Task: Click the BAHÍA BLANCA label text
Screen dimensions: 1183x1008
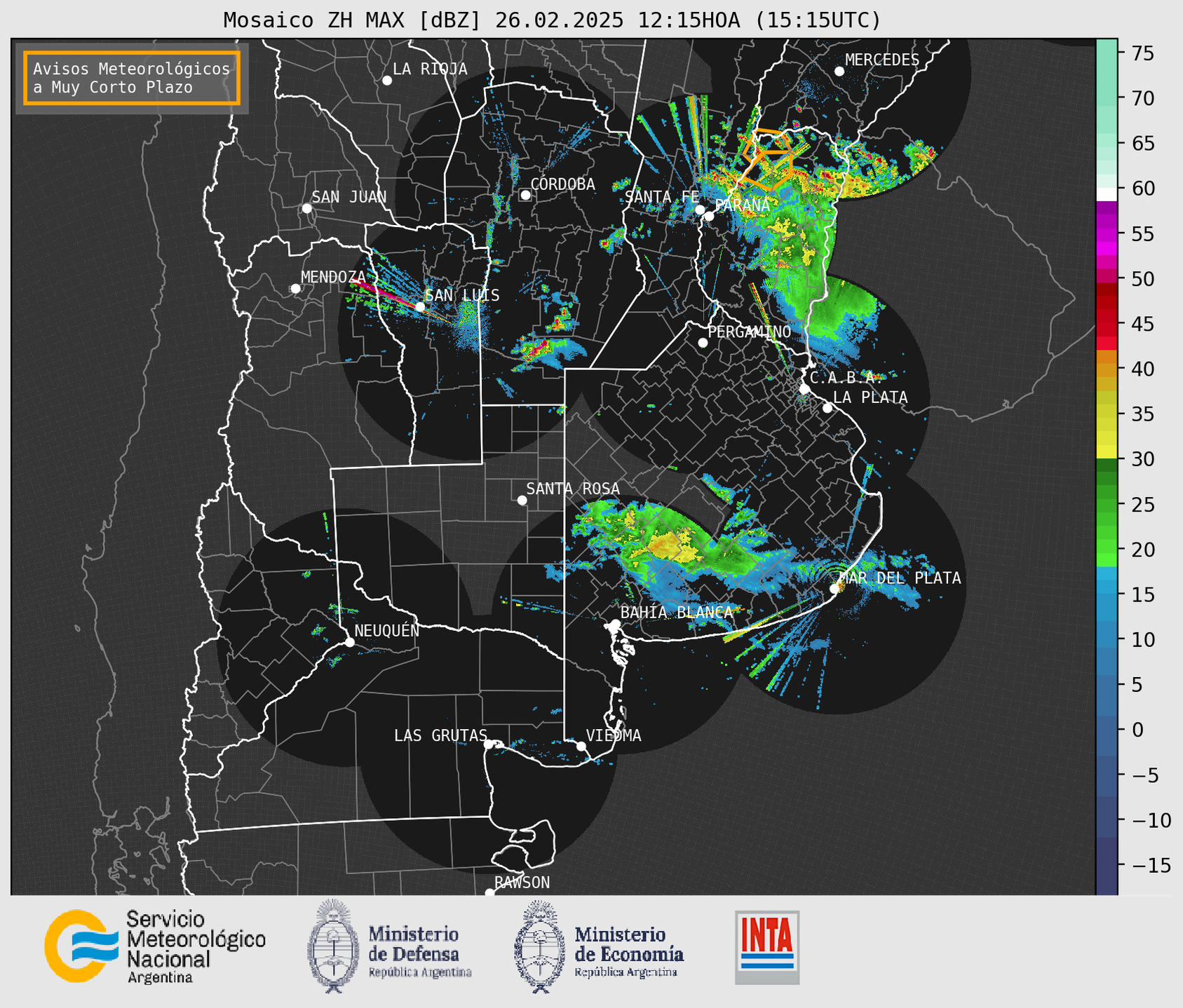Action: (x=677, y=612)
